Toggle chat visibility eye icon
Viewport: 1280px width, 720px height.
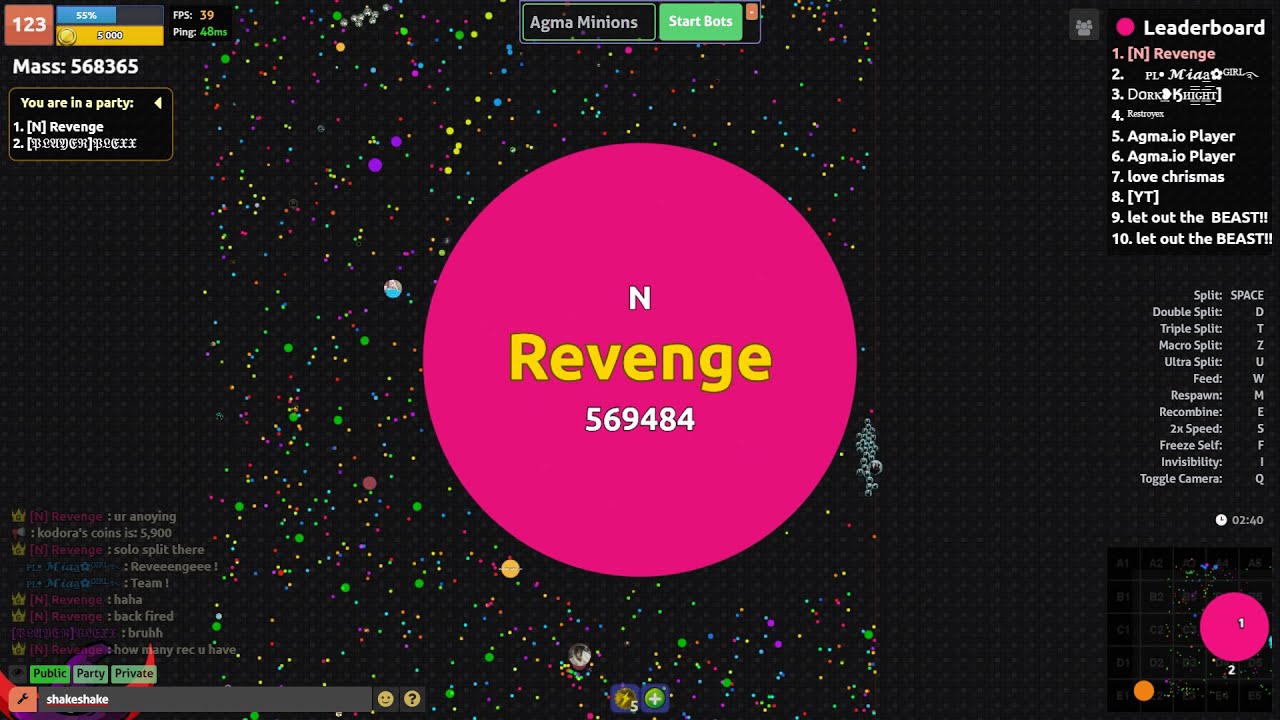[x=17, y=674]
